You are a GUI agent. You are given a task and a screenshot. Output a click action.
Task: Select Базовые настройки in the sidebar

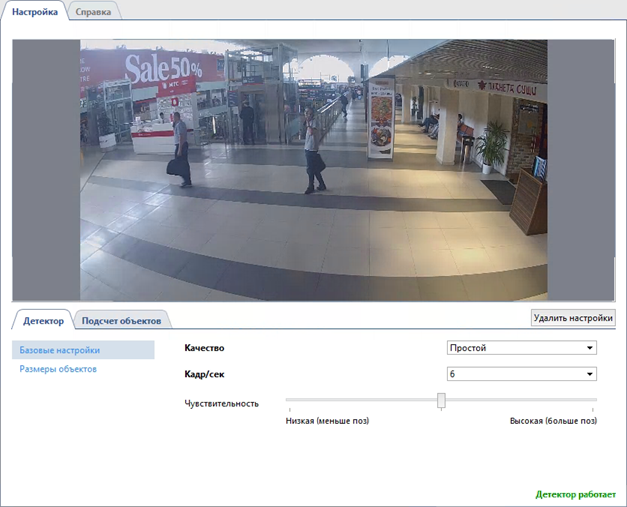coord(60,351)
